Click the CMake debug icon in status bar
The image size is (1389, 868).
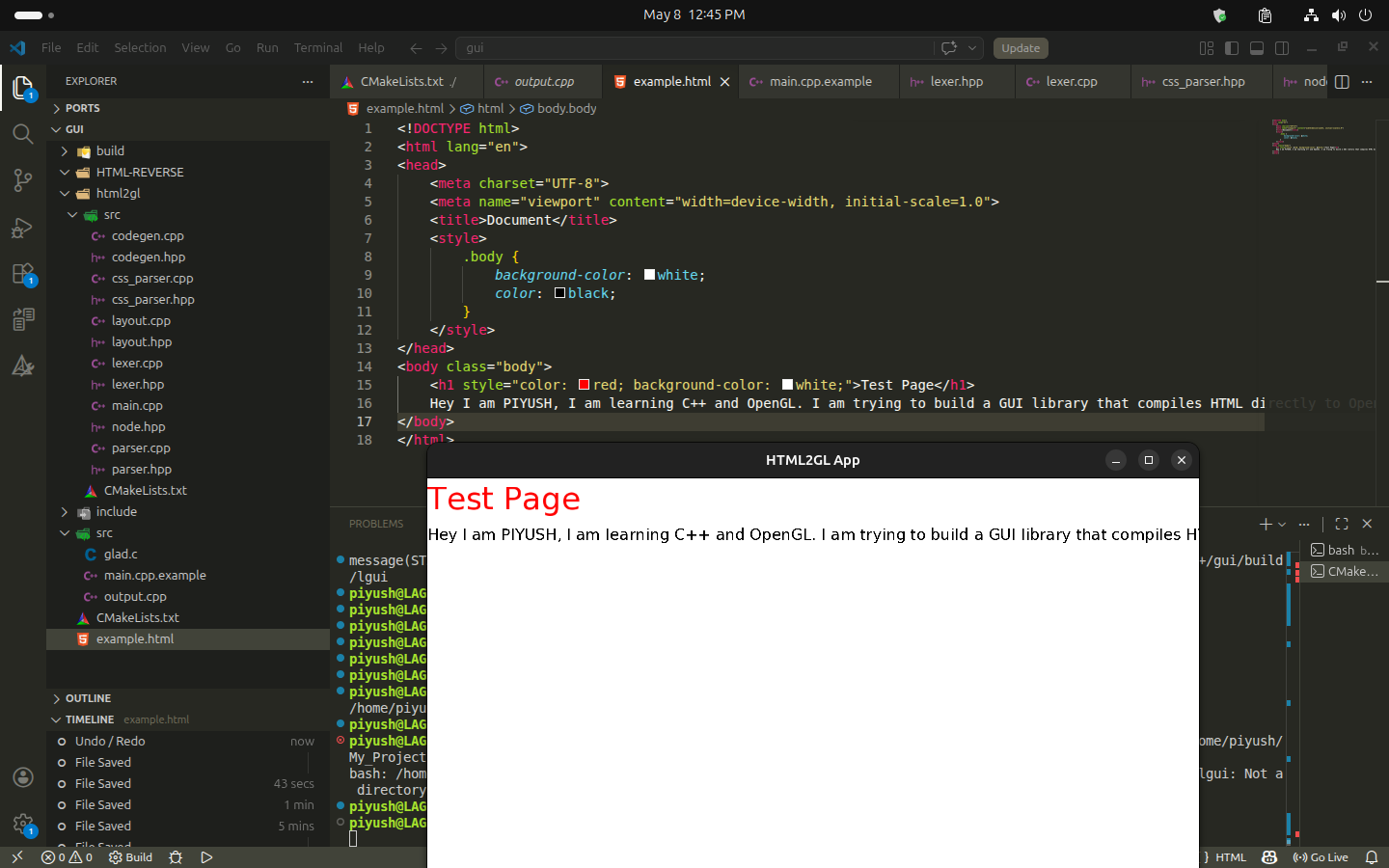[176, 857]
